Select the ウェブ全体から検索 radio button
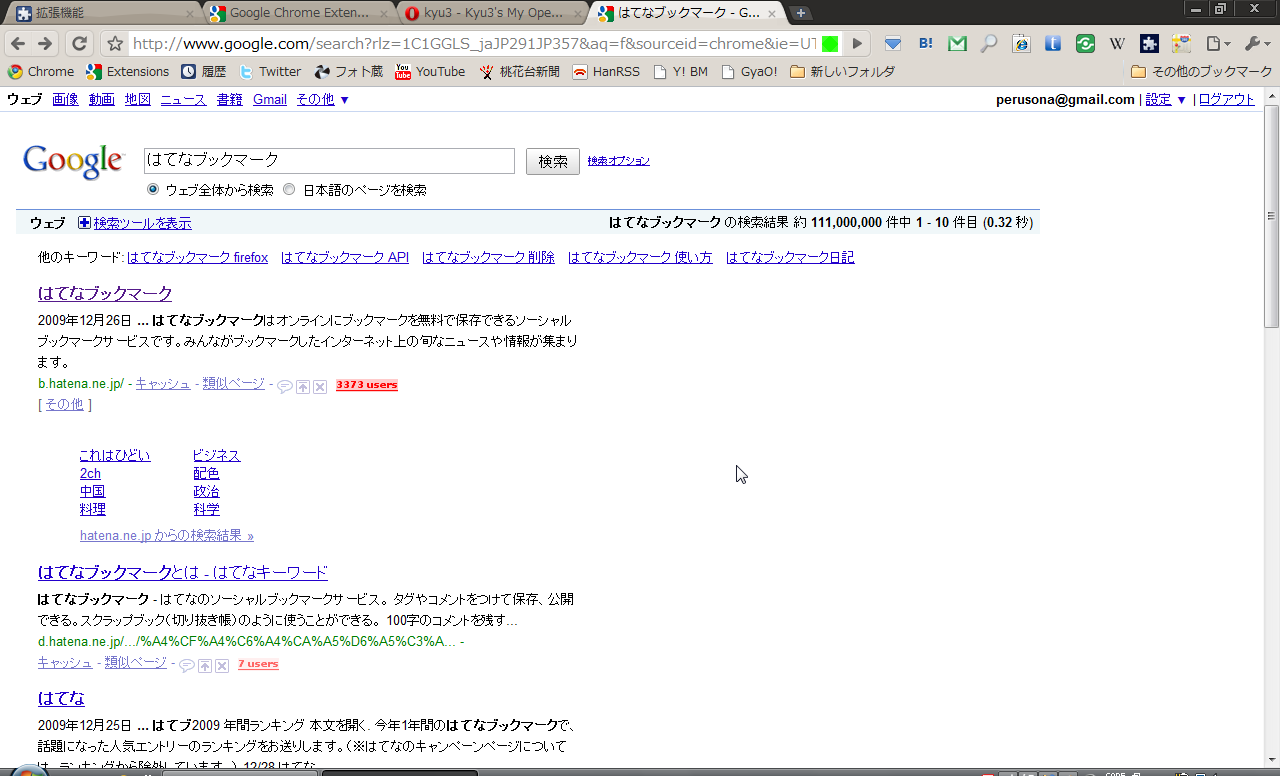1280x776 pixels. click(153, 189)
